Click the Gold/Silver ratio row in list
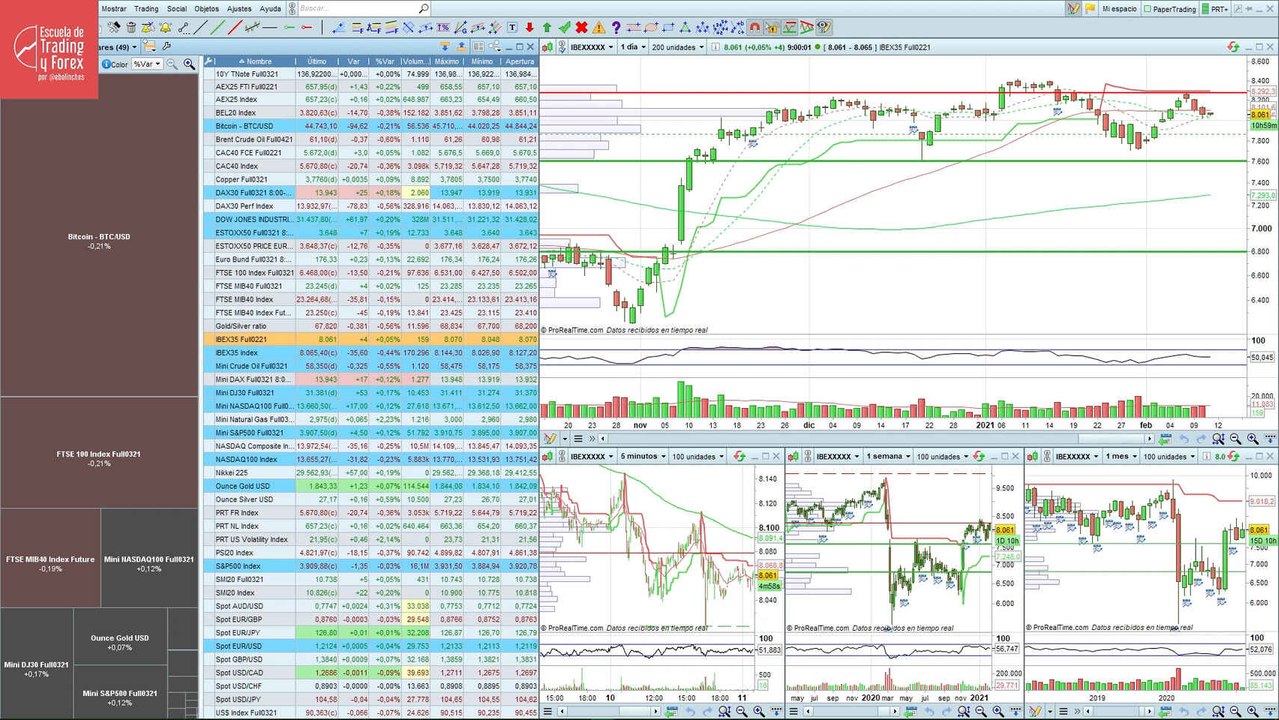Screen dimensions: 1279x720 (x=371, y=326)
